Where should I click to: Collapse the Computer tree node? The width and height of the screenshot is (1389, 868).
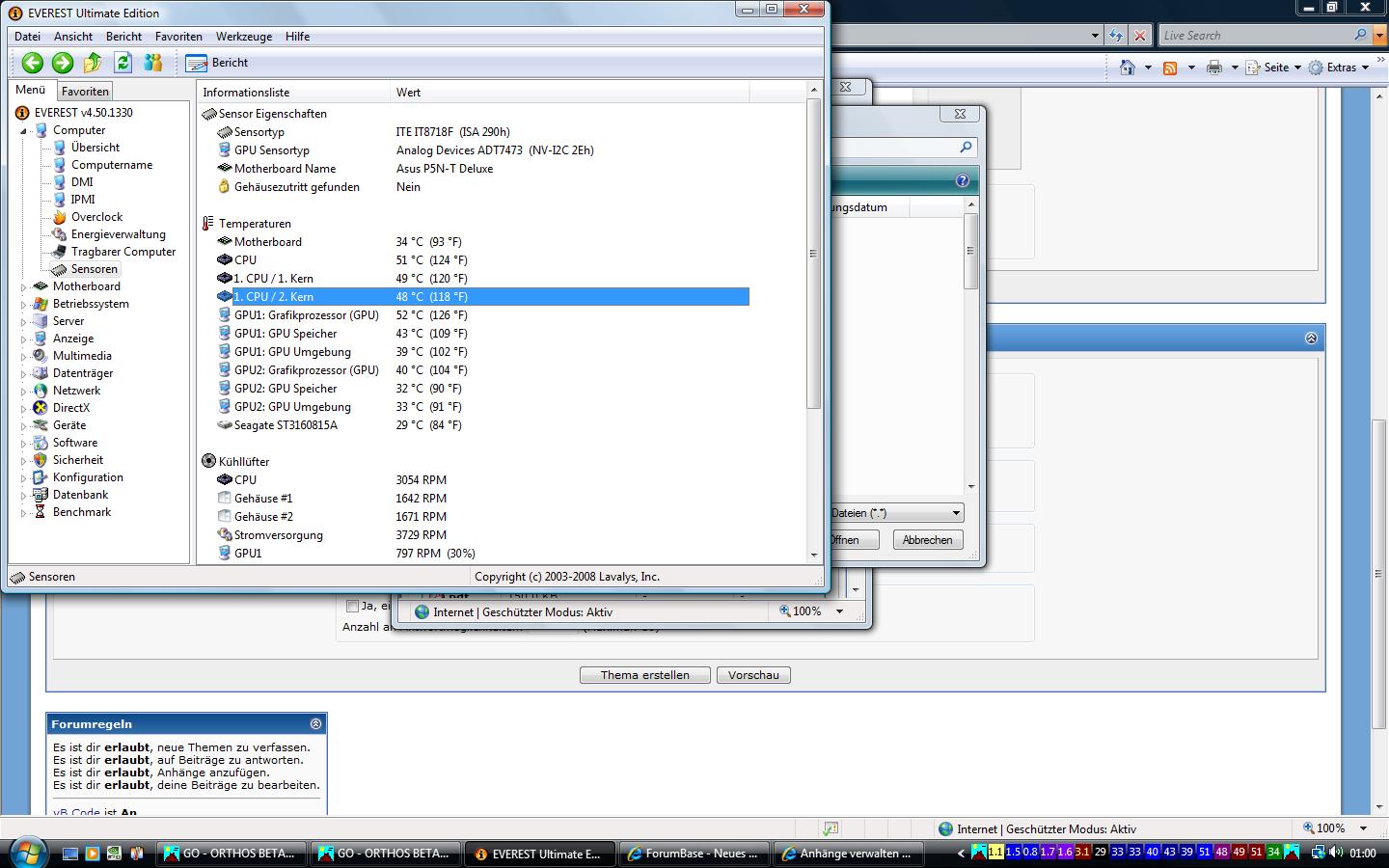click(x=24, y=130)
